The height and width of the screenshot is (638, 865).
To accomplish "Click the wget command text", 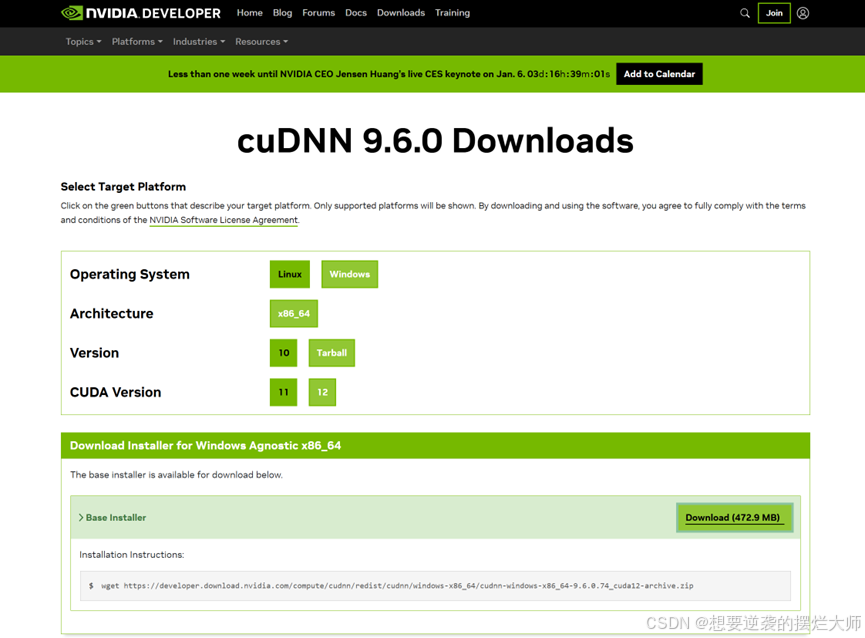I will click(397, 586).
